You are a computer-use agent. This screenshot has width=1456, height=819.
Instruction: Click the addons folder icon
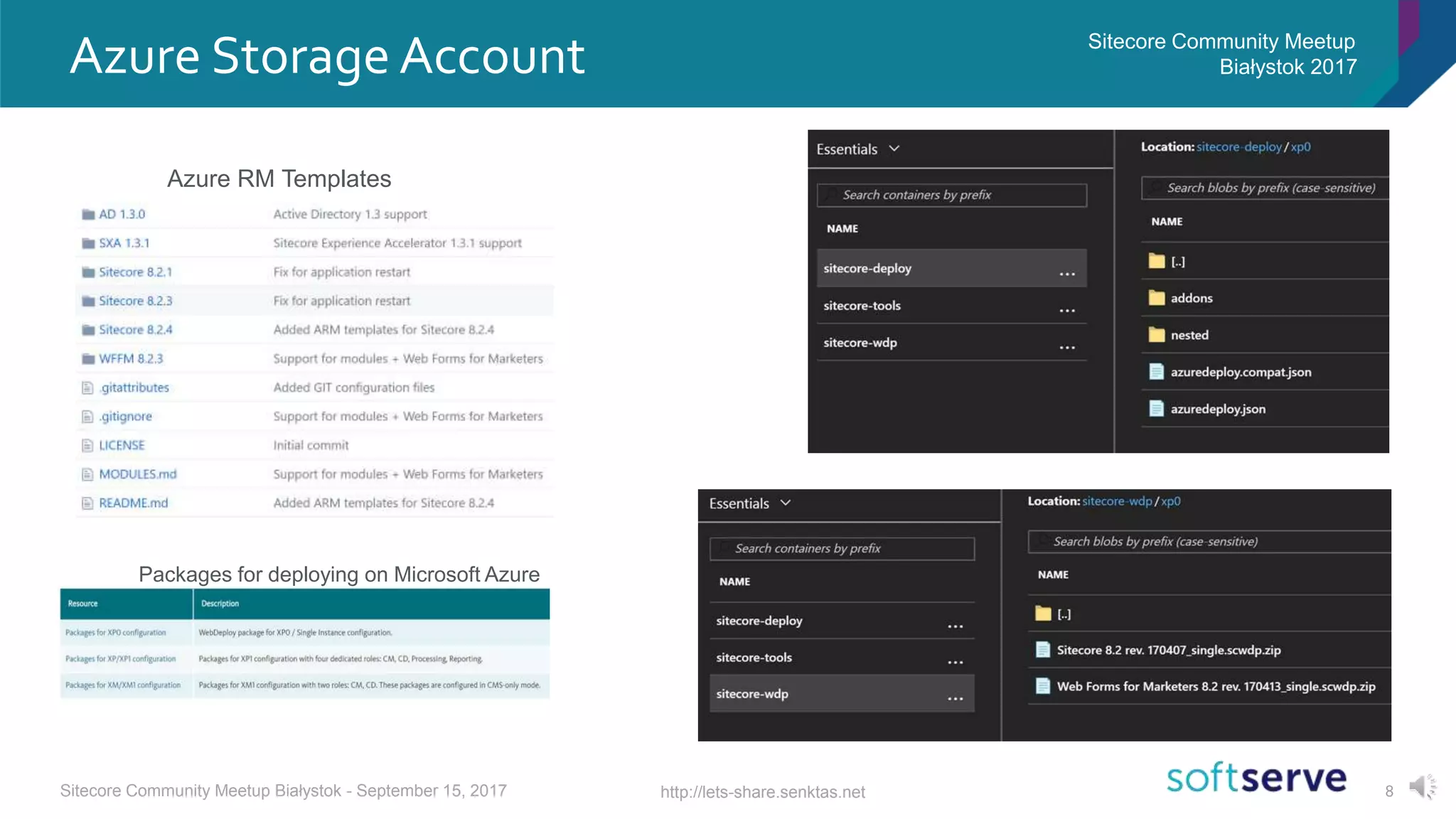[x=1157, y=298]
